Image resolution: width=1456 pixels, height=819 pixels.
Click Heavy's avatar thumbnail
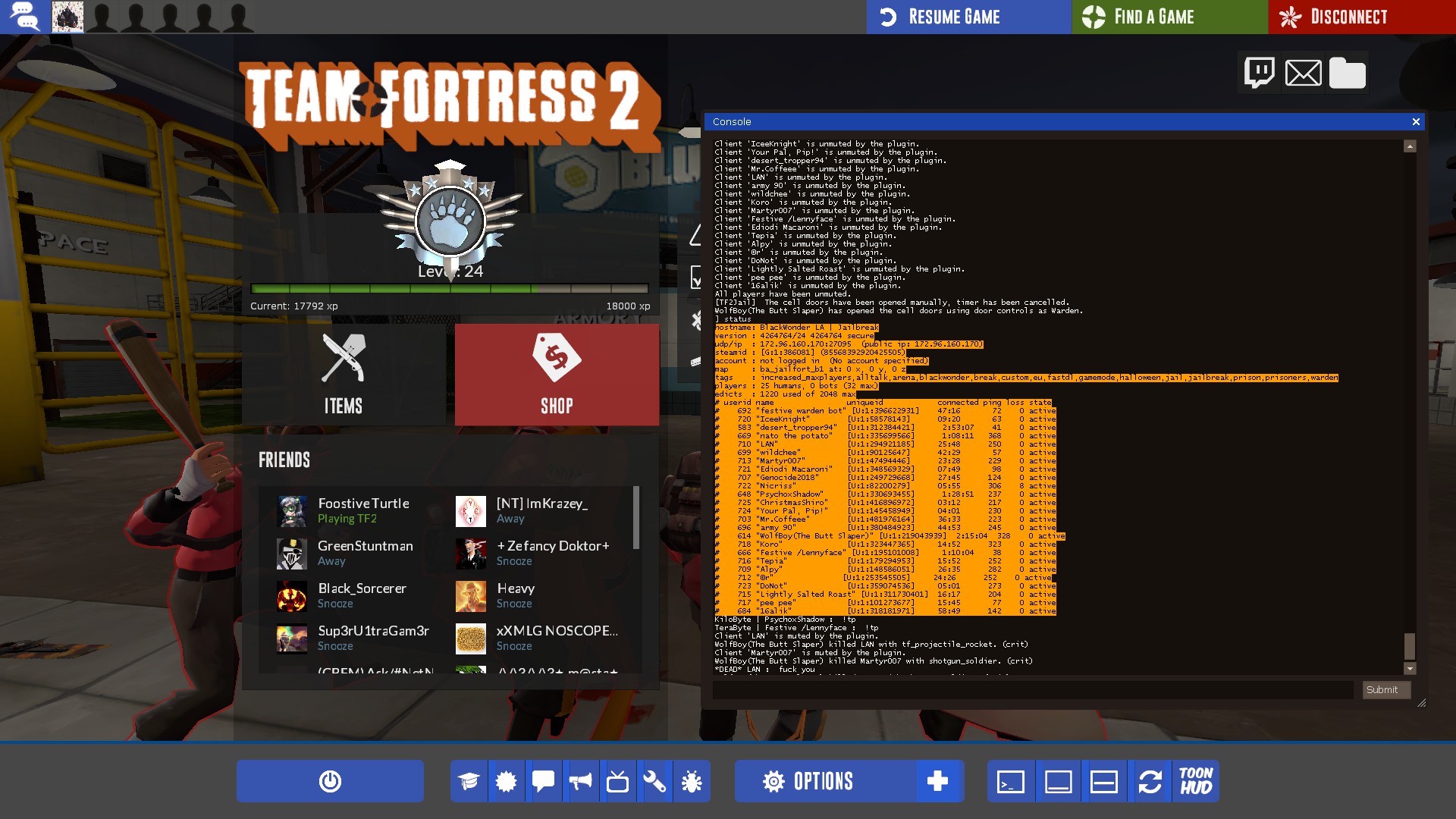[x=470, y=596]
